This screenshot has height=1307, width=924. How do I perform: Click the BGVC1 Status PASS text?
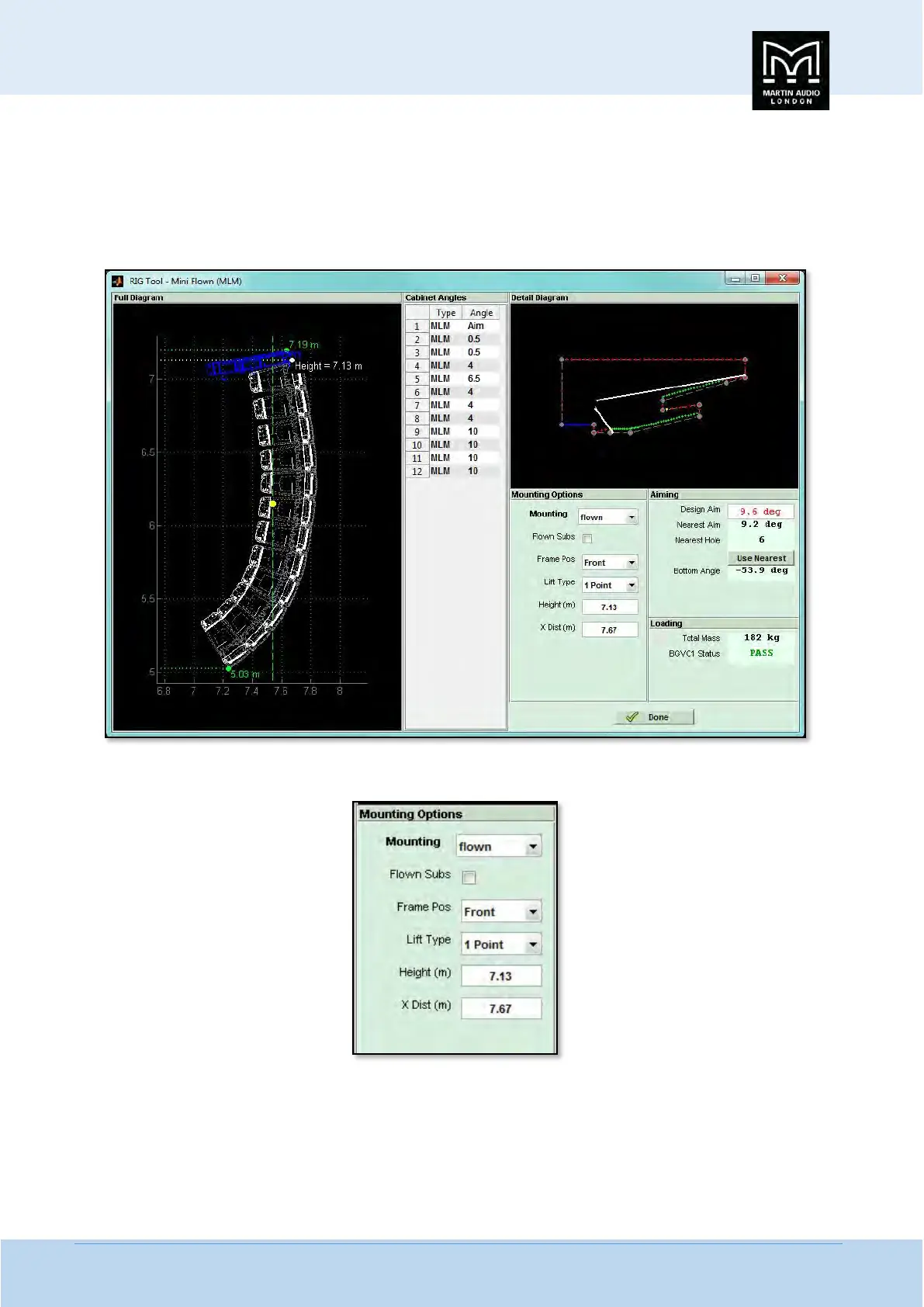pos(761,653)
